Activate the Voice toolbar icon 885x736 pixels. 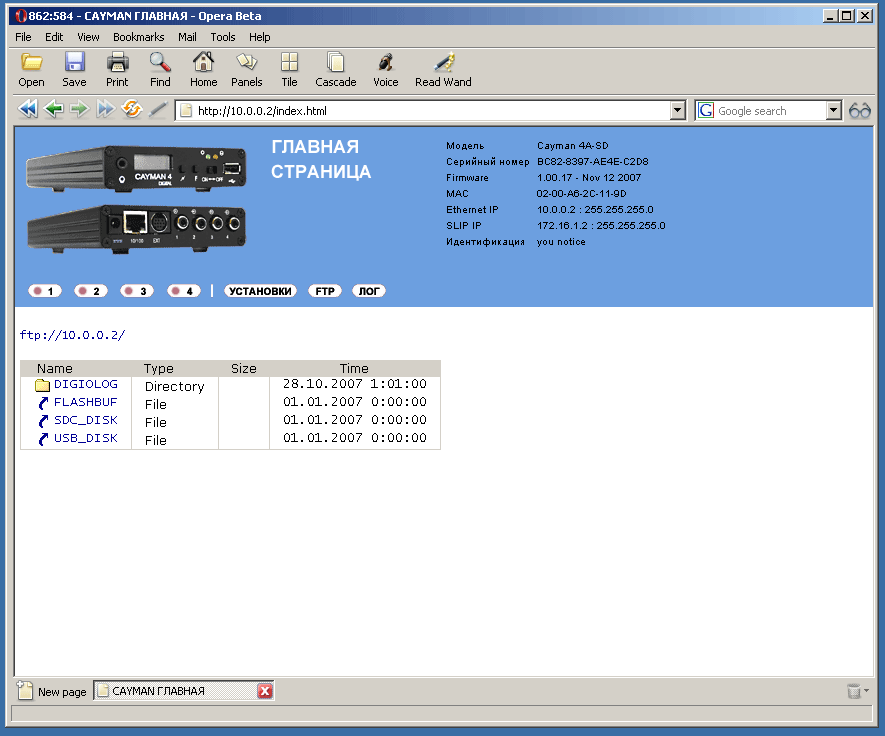(385, 62)
